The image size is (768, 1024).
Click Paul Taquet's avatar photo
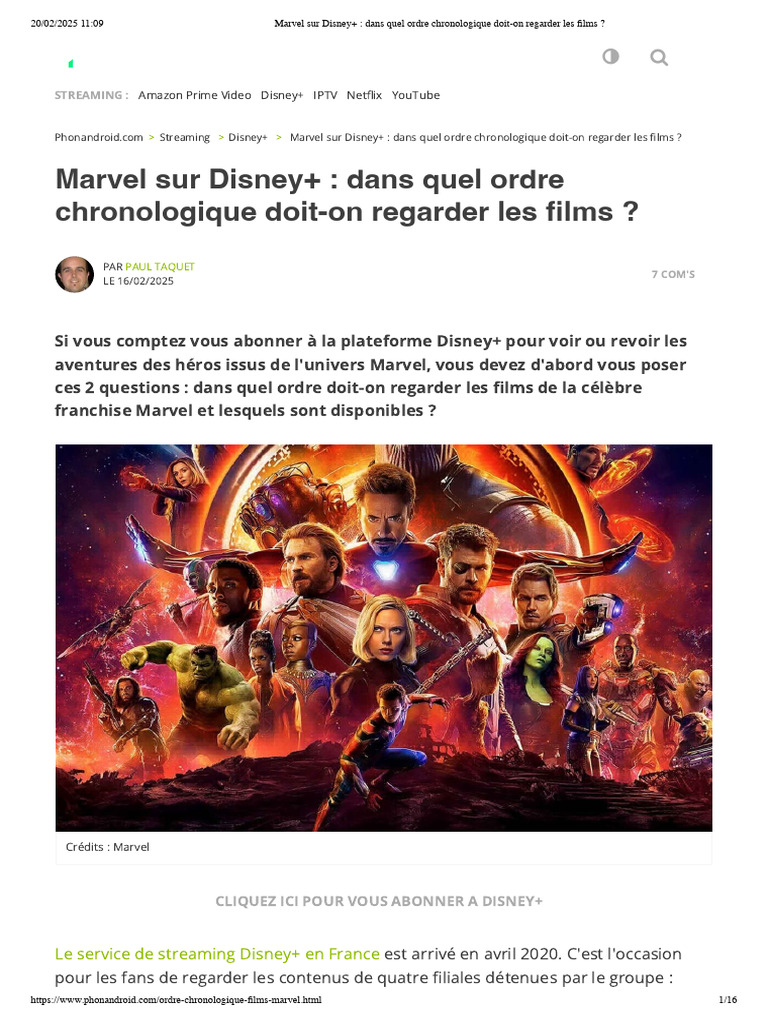pyautogui.click(x=74, y=274)
